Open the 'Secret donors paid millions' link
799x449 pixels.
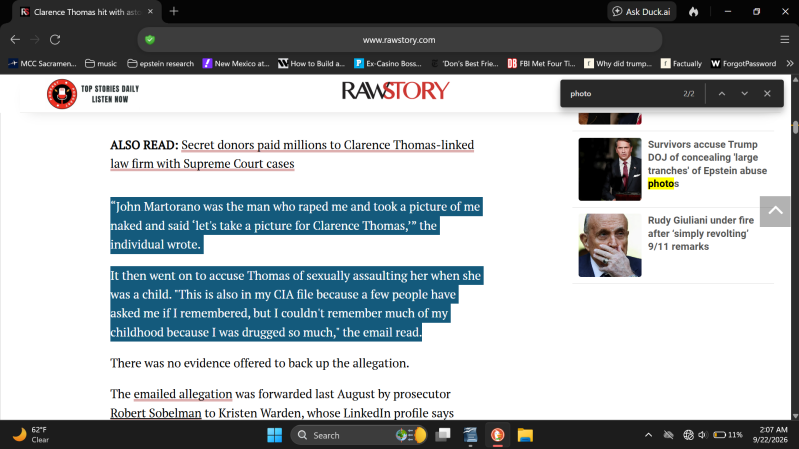(292, 154)
